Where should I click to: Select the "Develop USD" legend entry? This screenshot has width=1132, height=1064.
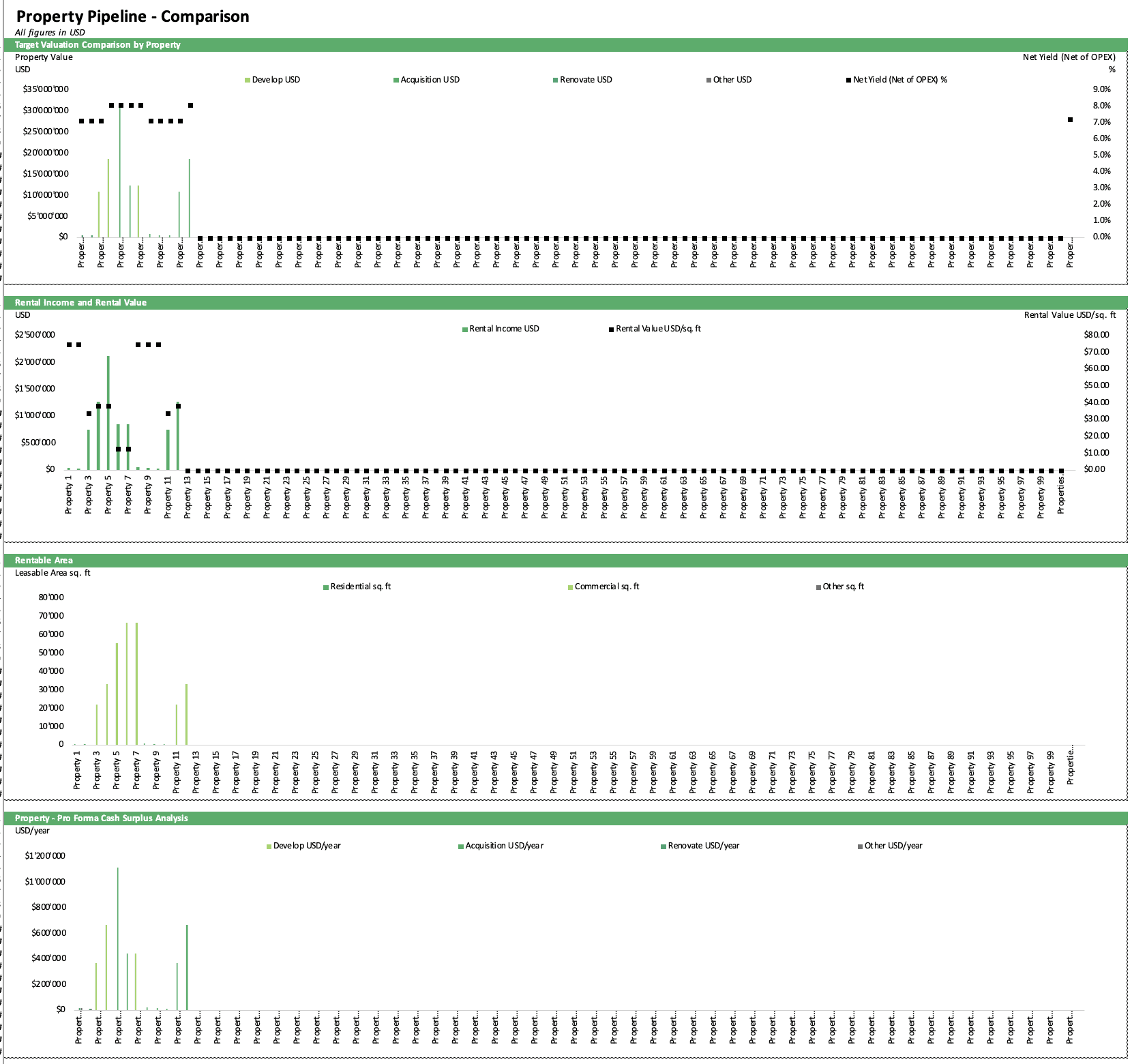[272, 80]
